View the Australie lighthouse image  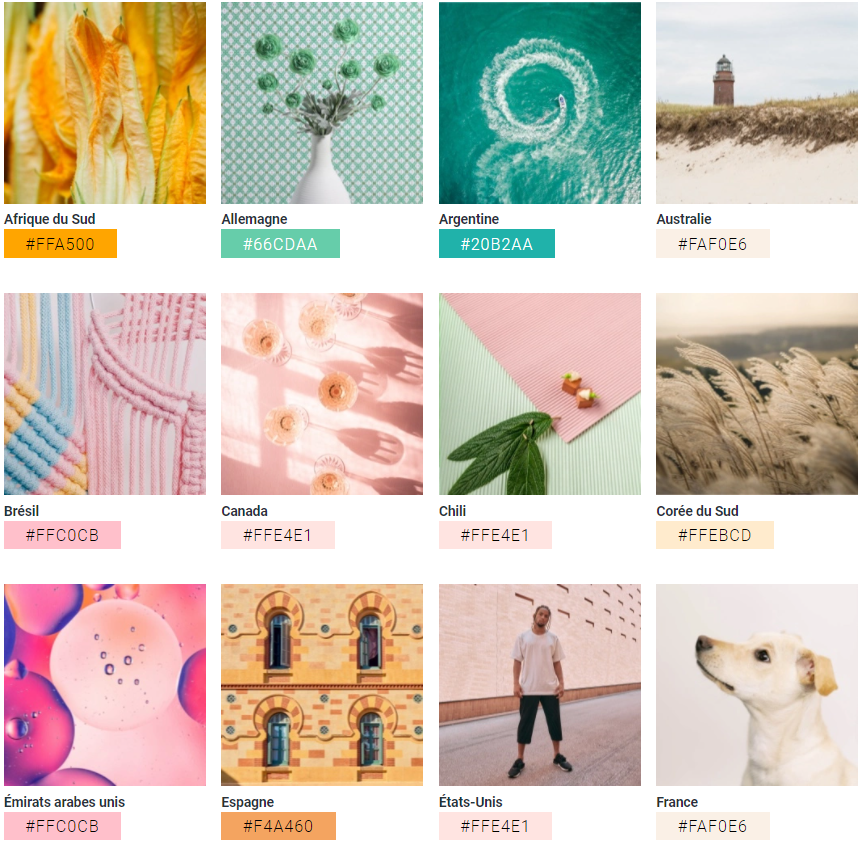[x=757, y=103]
